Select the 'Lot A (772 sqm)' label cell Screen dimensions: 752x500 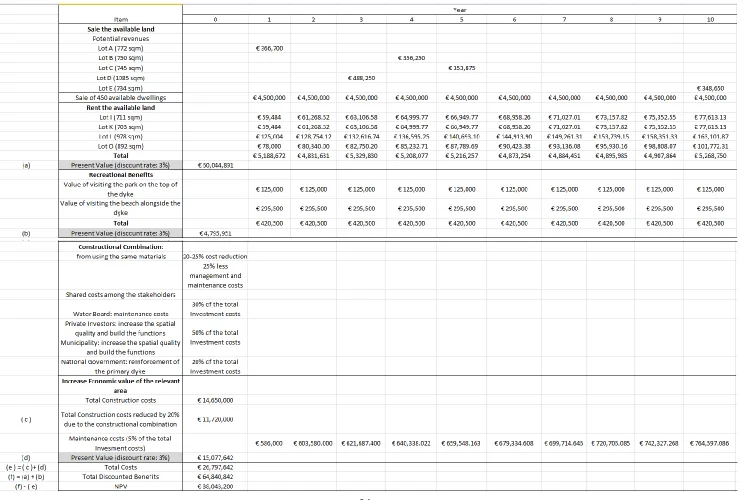(x=120, y=48)
